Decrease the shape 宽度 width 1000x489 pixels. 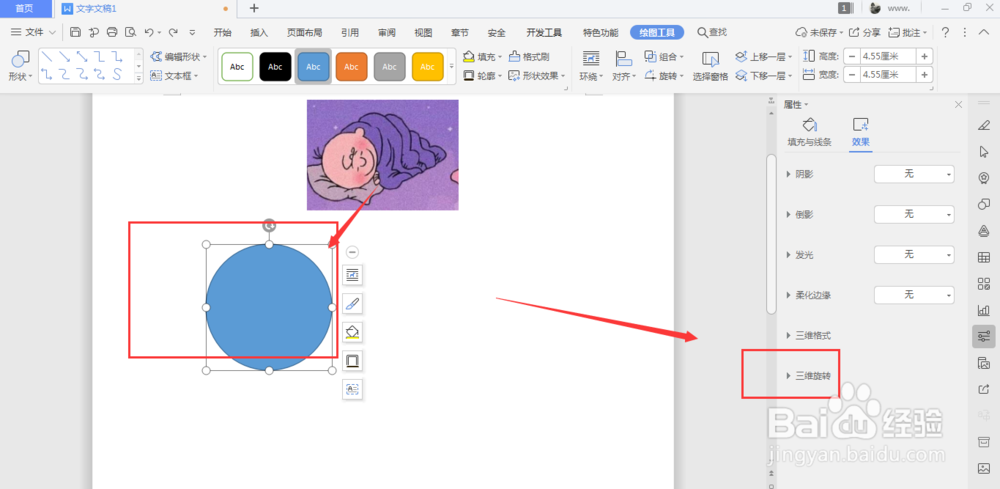pos(851,75)
